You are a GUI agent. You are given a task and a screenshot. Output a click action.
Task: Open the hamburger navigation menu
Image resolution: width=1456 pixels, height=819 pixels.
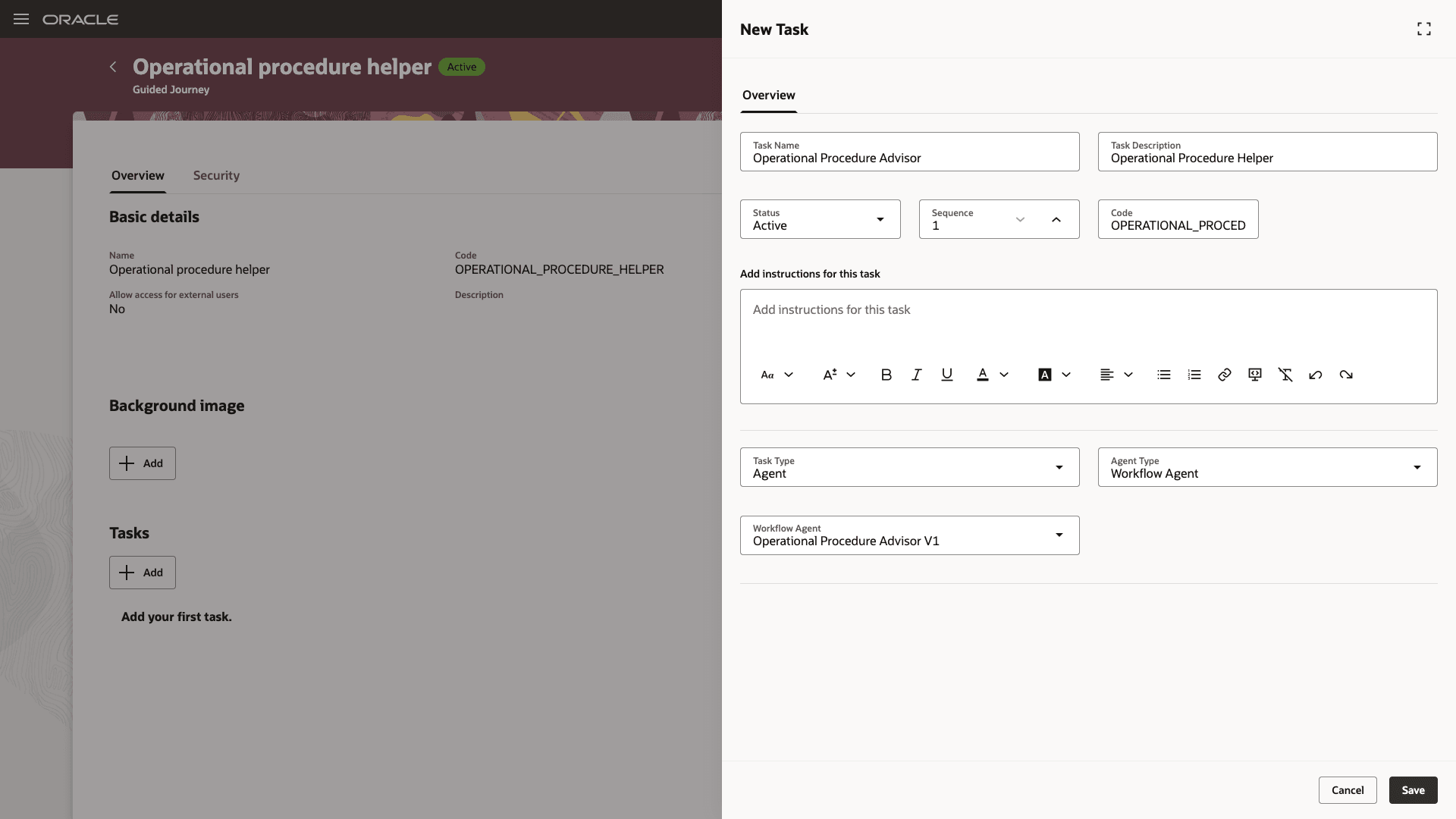(x=20, y=19)
